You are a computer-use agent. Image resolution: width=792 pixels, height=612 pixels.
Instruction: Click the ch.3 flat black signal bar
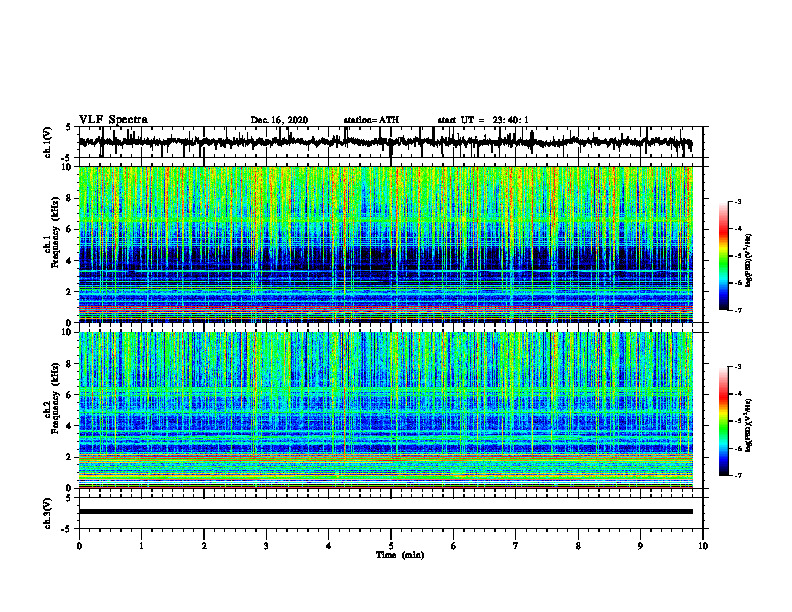385,512
